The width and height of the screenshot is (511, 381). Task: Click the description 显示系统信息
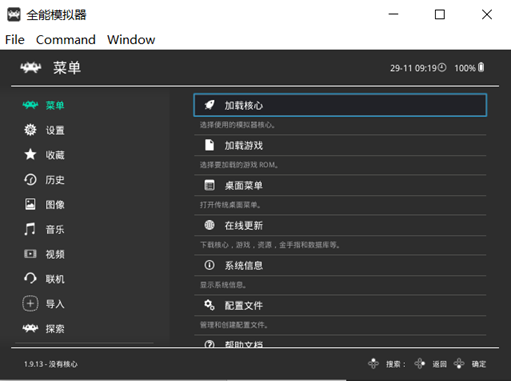pos(223,285)
